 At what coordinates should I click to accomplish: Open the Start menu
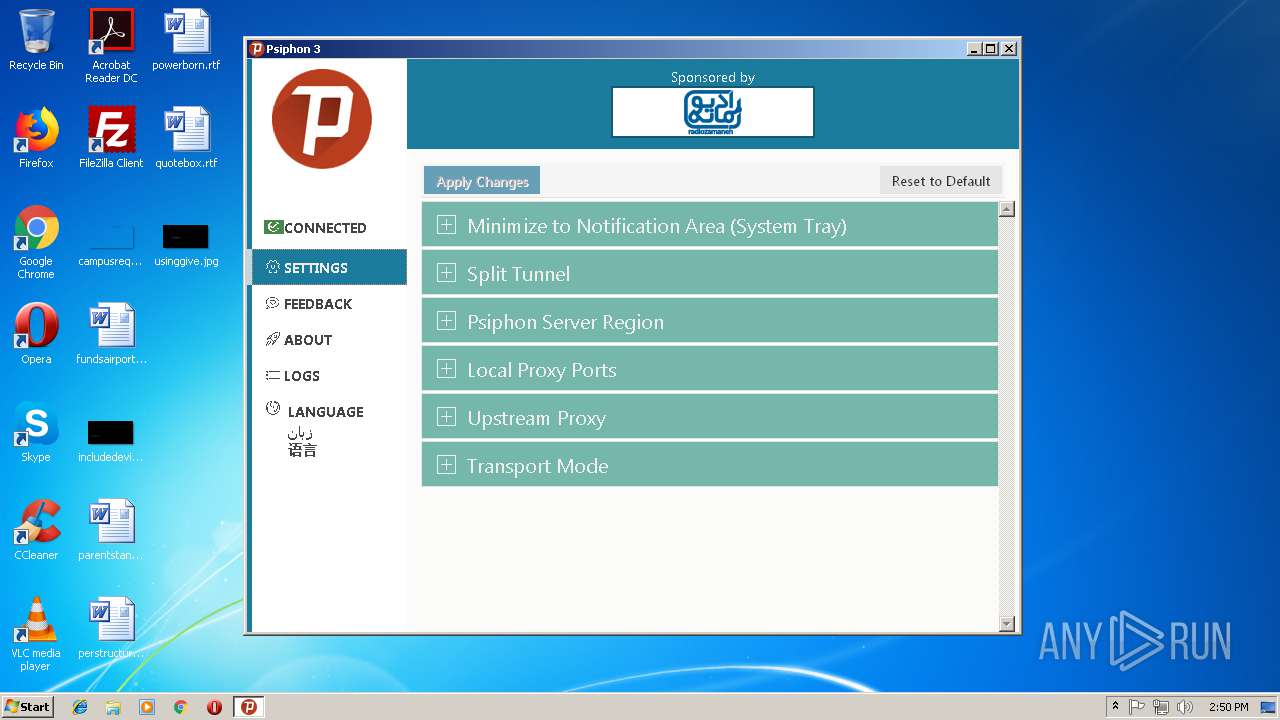[x=28, y=707]
